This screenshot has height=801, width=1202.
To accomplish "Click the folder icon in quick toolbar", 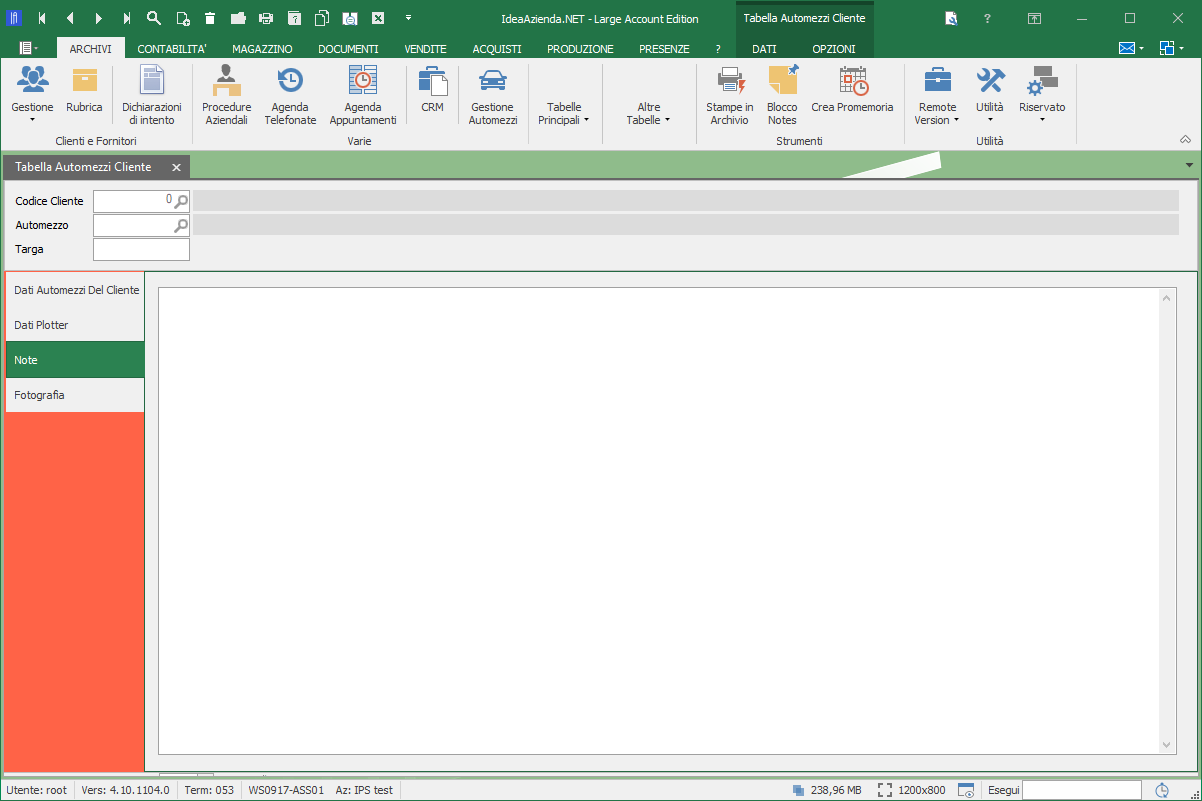I will 238,18.
